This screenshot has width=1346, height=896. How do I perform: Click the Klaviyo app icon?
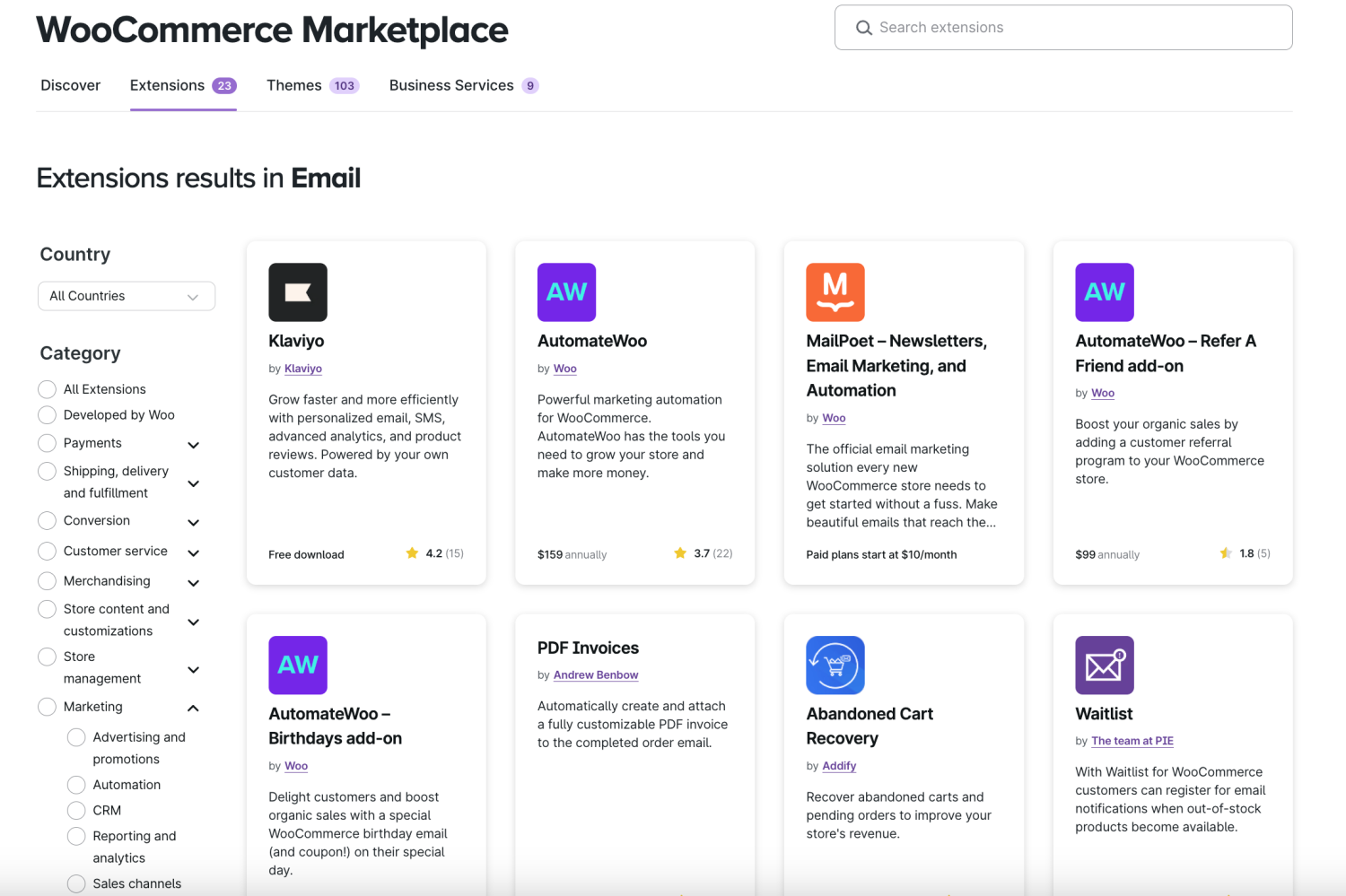pos(297,291)
